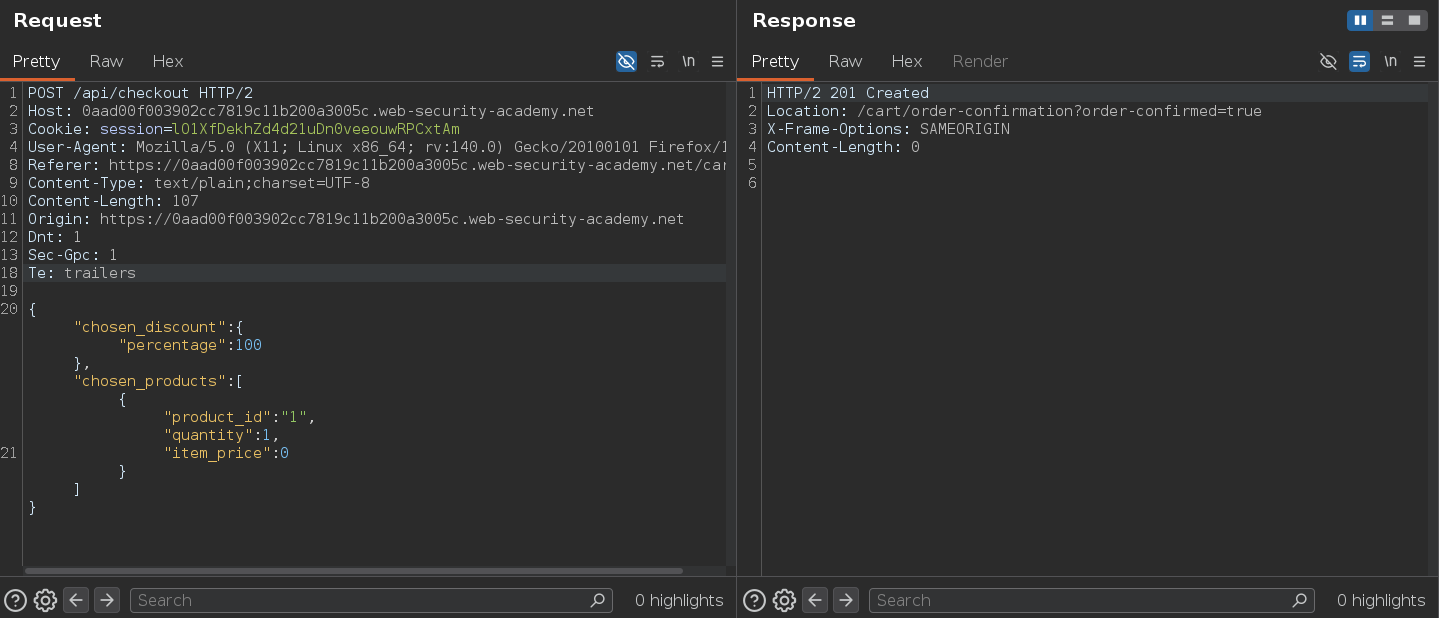The height and width of the screenshot is (618, 1439).
Task: Click the "product_id":"1" line
Action: [240, 417]
